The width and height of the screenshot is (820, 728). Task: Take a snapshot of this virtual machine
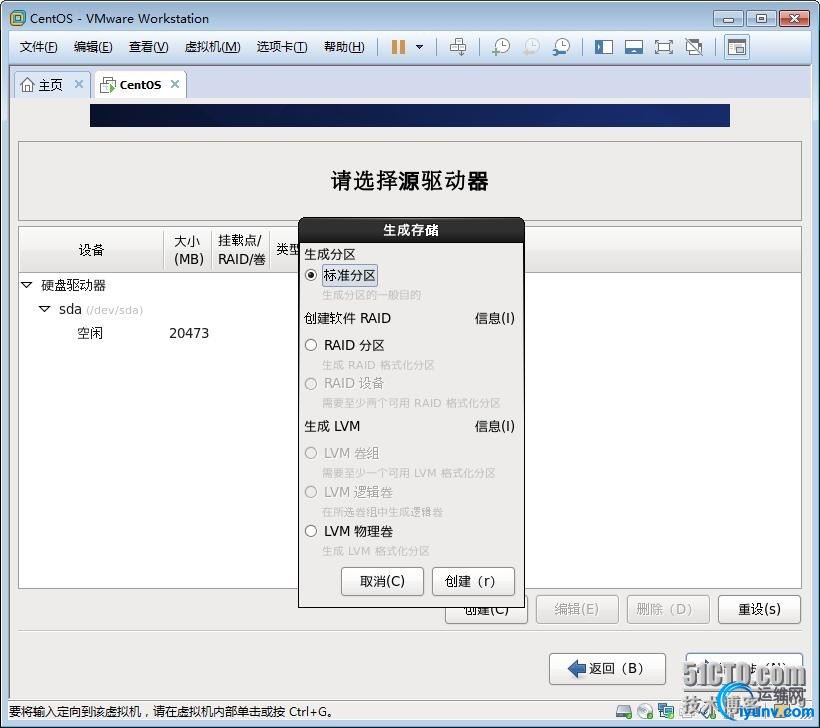point(500,47)
